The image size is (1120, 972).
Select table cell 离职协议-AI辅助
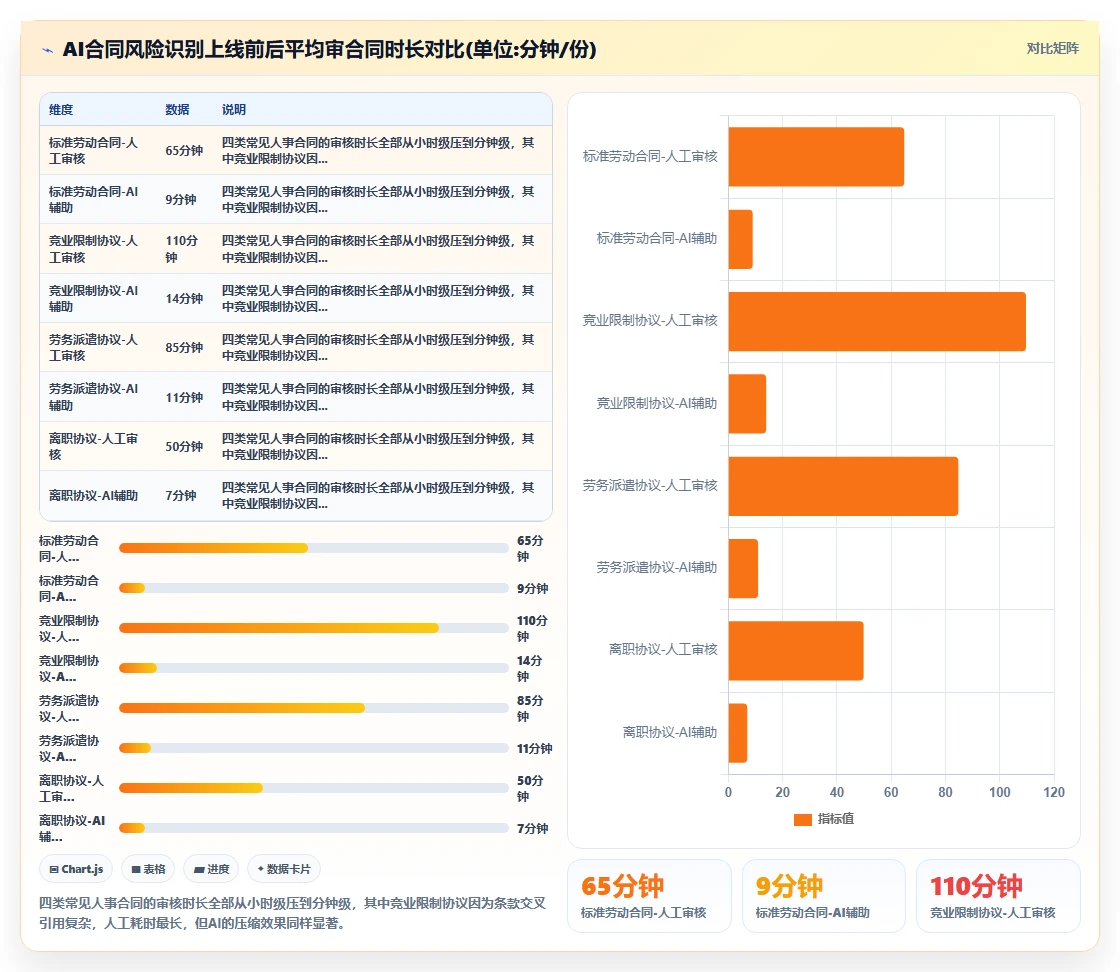tap(93, 496)
